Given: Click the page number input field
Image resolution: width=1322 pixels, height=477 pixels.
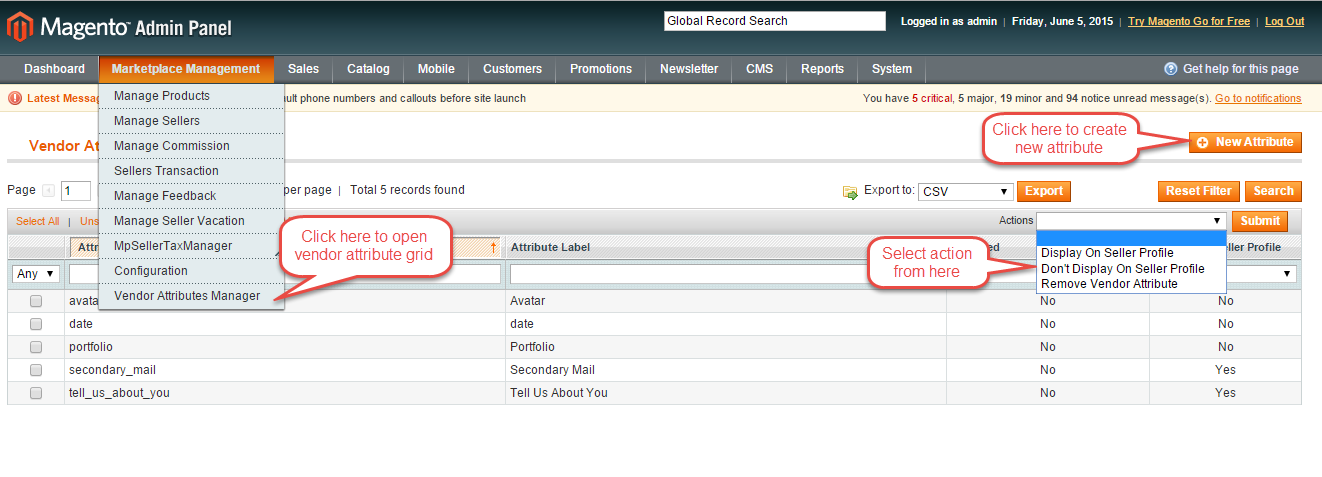Looking at the screenshot, I should click(x=76, y=191).
